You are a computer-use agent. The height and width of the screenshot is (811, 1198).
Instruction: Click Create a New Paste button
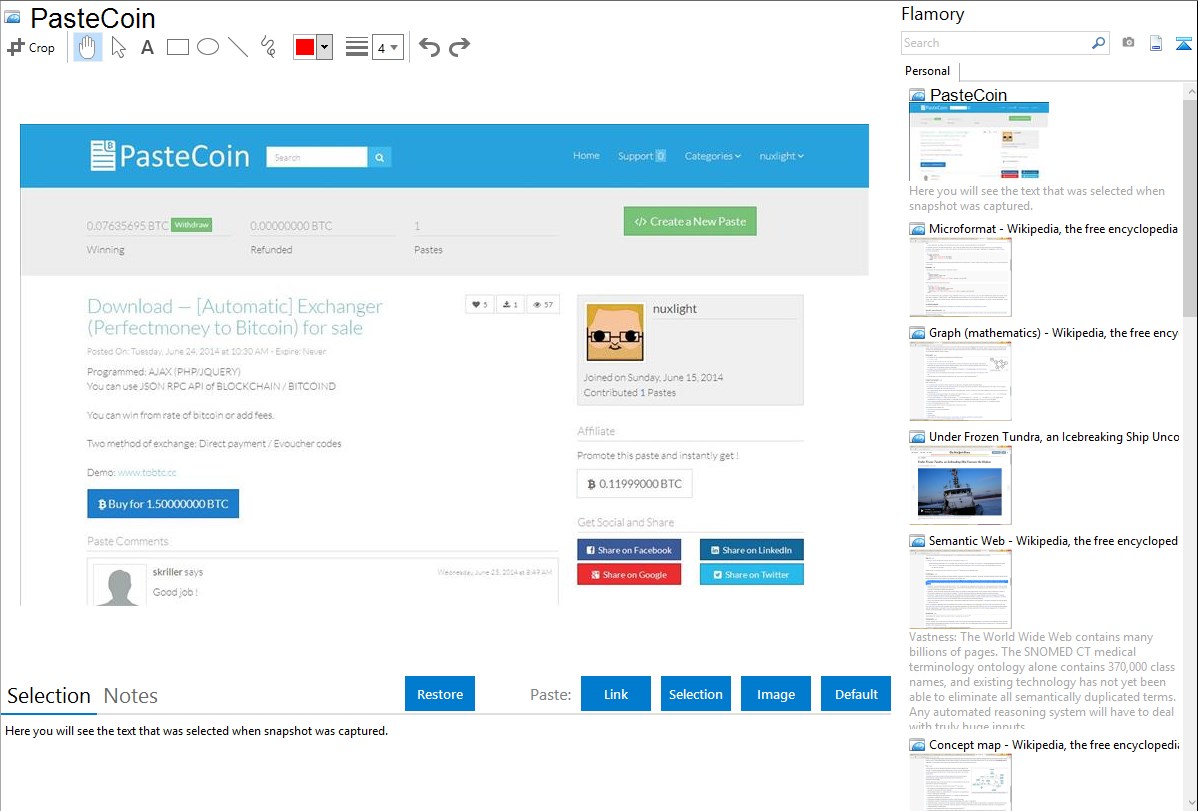[690, 221]
